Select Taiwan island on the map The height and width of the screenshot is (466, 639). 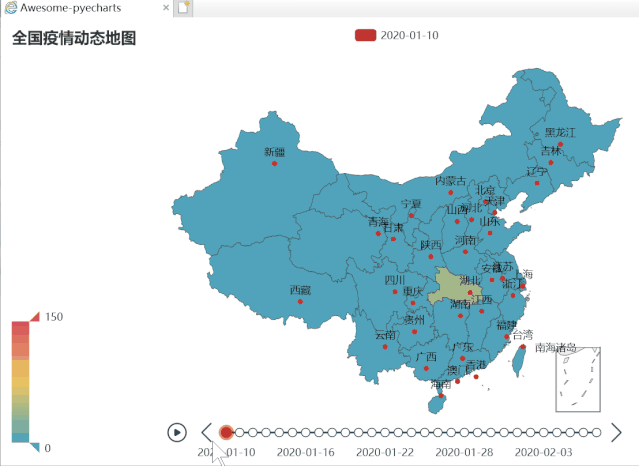tap(518, 362)
